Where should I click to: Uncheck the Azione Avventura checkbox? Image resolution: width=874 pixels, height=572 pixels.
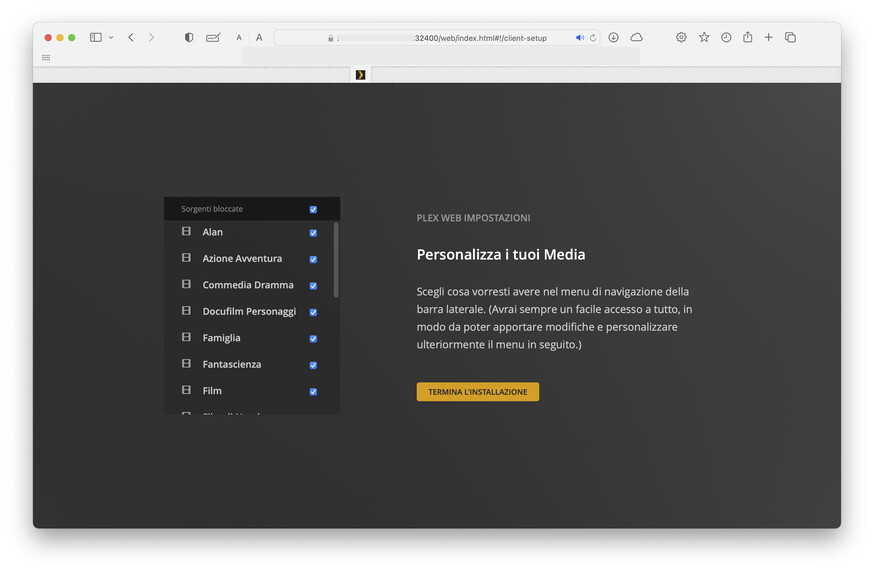coord(313,259)
